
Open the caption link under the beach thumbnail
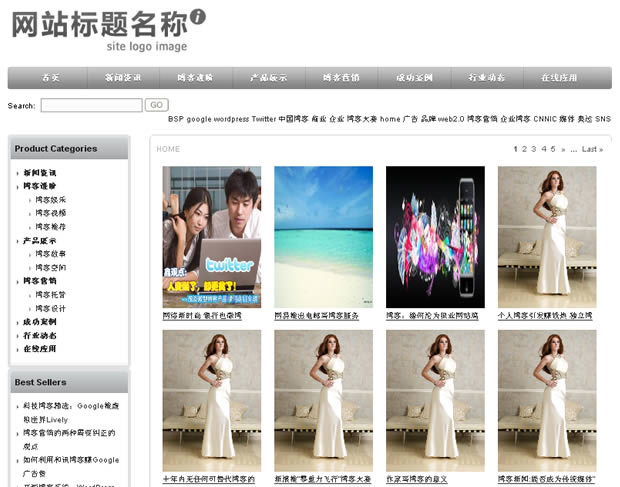point(317,316)
